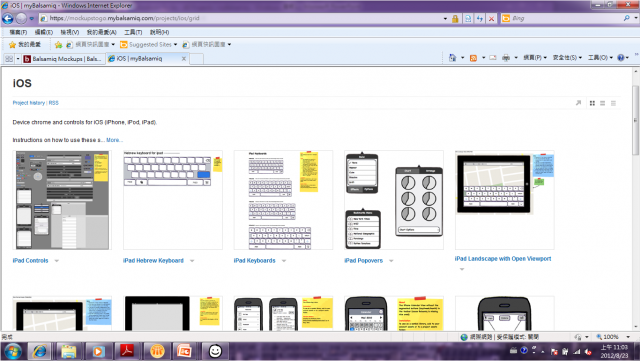The height and width of the screenshot is (361, 640).
Task: Click the security lock icon in address bar
Action: [x=455, y=18]
